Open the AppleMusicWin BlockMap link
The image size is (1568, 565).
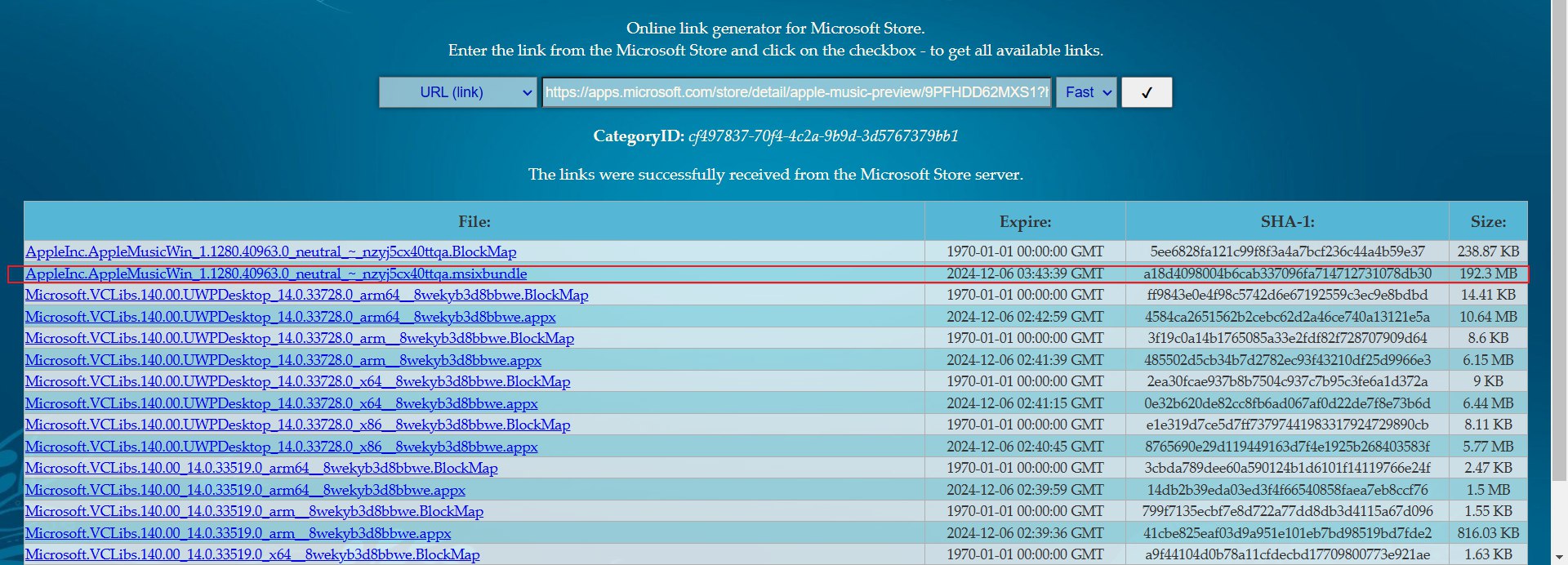270,251
